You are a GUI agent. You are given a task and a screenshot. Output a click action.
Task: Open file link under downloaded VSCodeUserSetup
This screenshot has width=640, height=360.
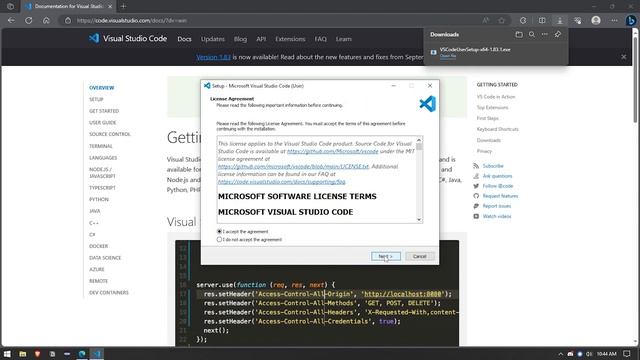point(448,56)
